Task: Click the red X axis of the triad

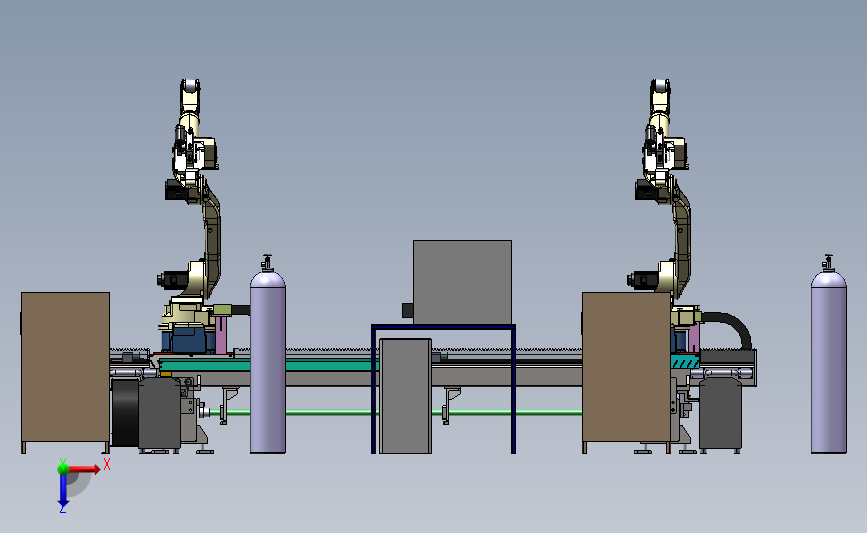Action: pyautogui.click(x=83, y=469)
